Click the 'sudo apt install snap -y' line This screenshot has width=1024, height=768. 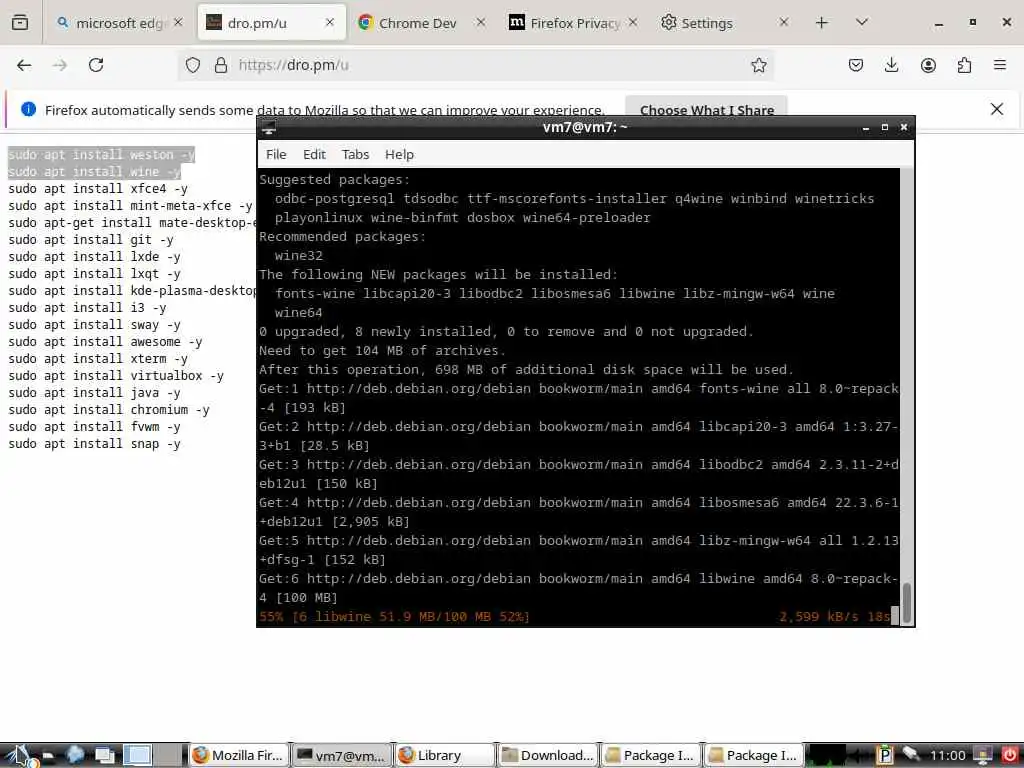[x=94, y=443]
